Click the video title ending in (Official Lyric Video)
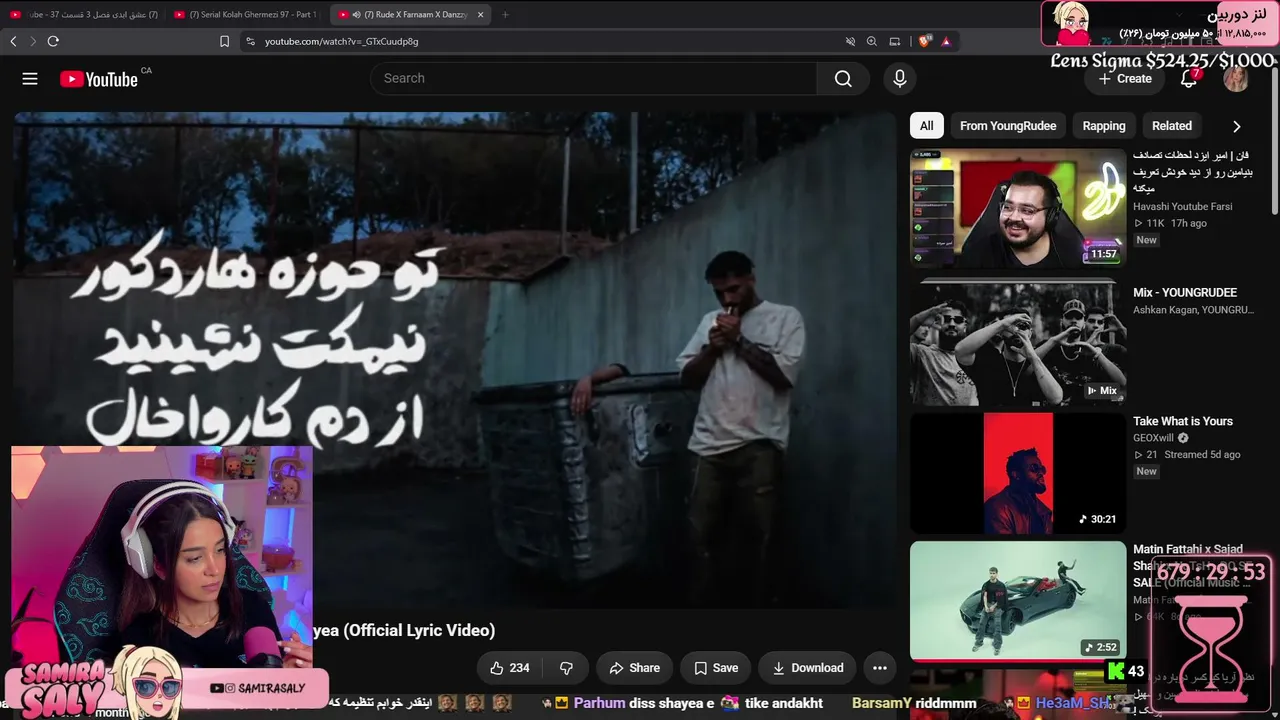Viewport: 1280px width, 720px height. click(x=404, y=630)
